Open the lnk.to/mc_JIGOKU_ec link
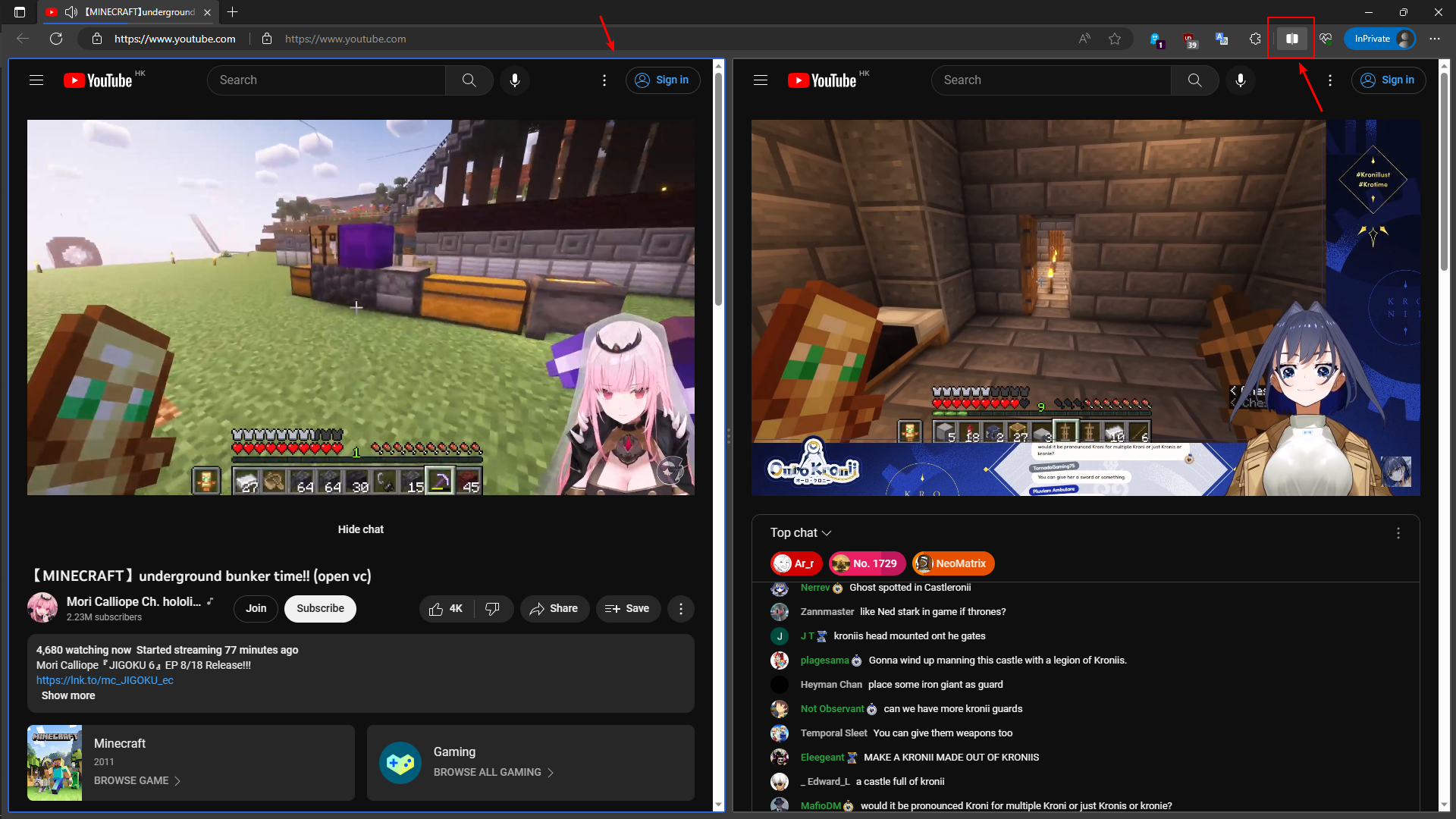1456x819 pixels. 105,680
